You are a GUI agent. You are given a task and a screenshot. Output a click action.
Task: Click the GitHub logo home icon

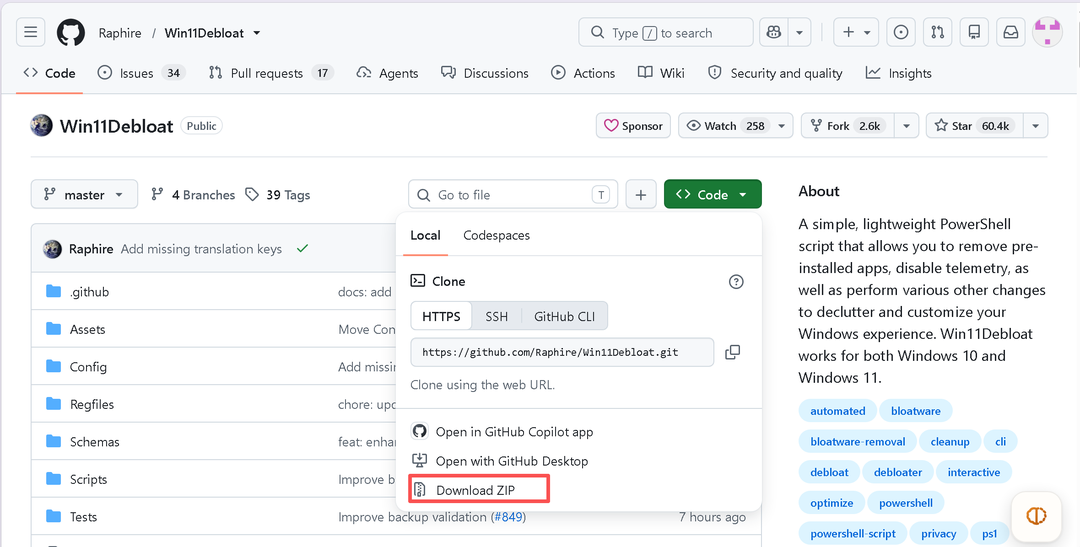70,32
